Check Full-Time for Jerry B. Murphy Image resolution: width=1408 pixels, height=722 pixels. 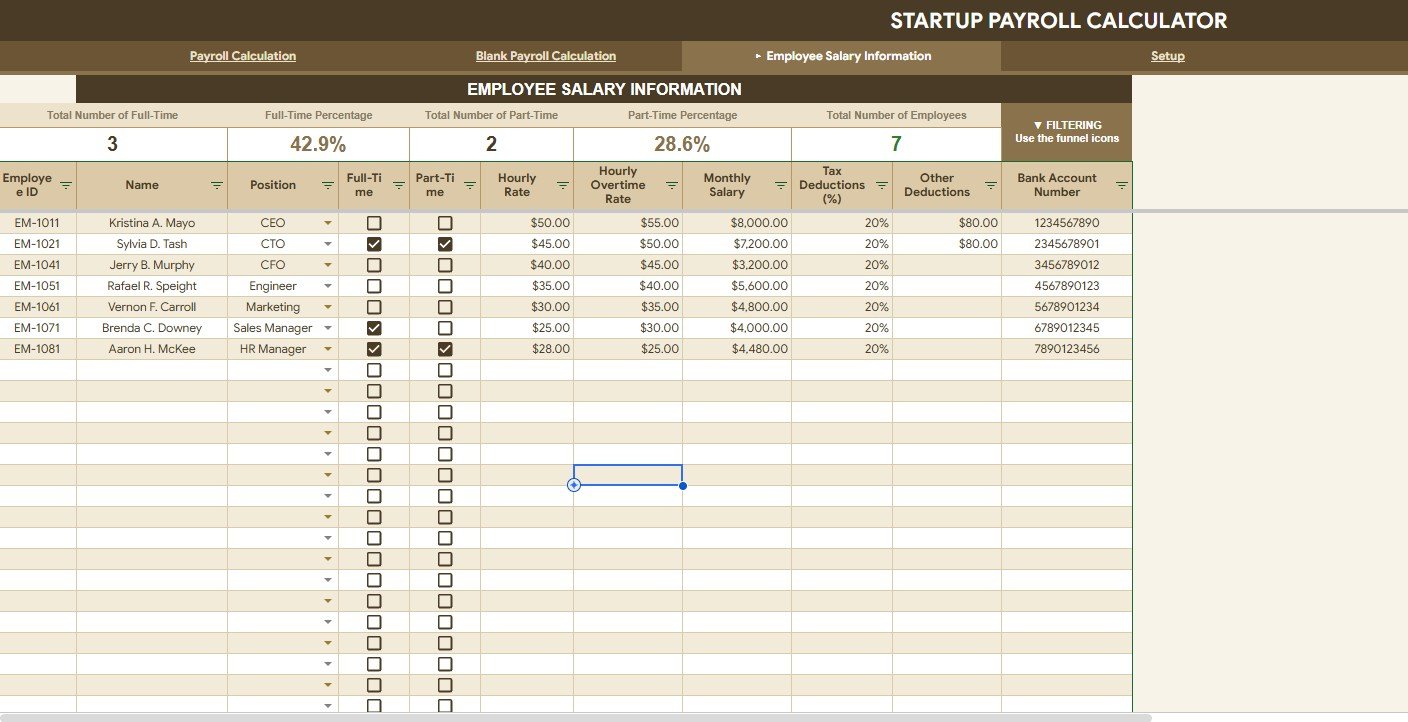tap(374, 265)
